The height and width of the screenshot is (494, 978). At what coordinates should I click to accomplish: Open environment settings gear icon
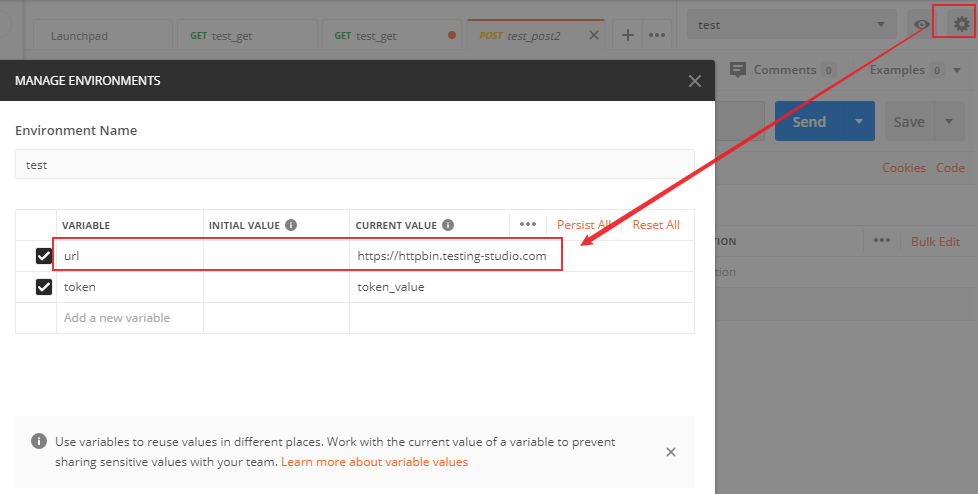961,24
